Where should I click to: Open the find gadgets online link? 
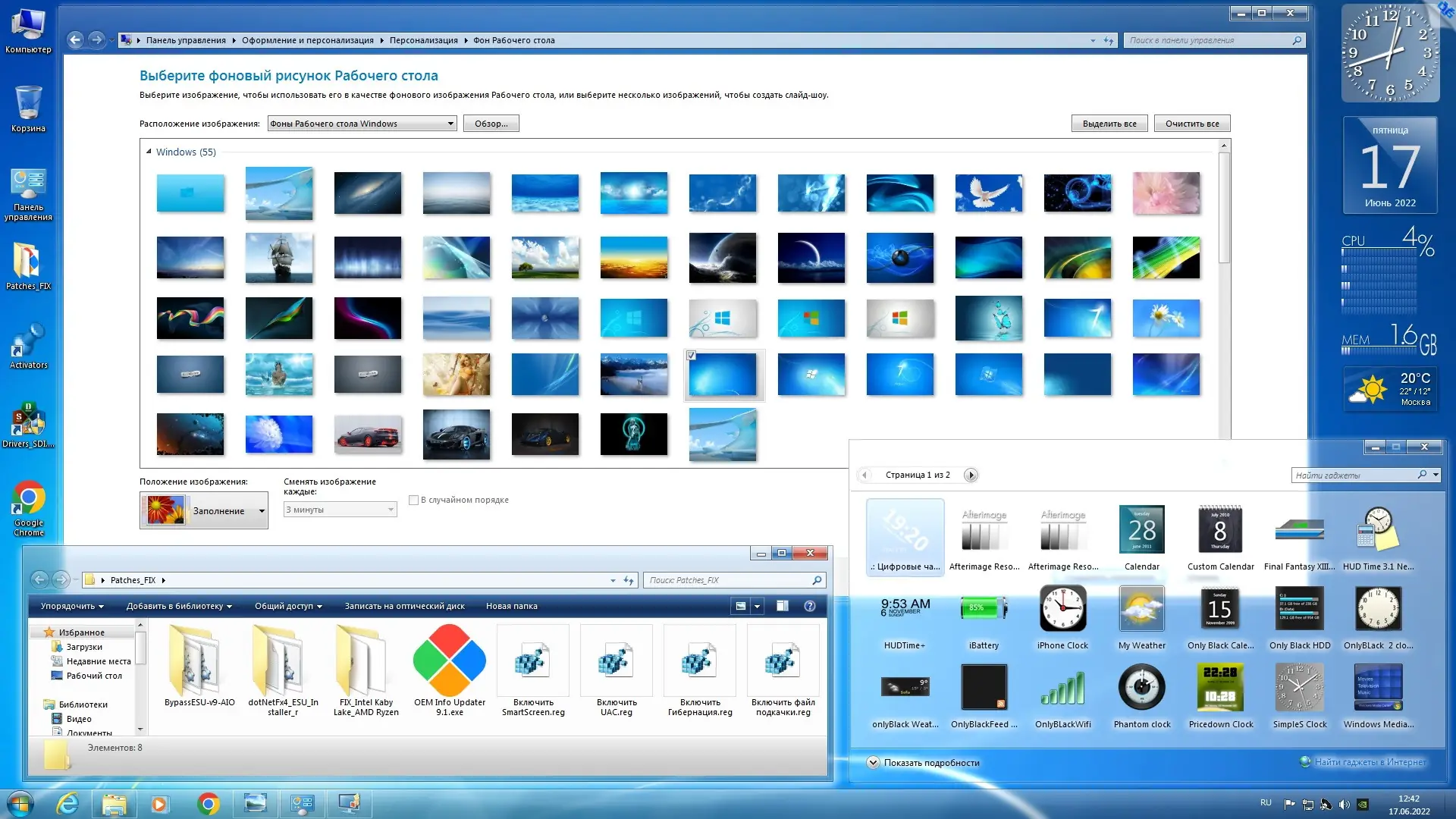click(1369, 762)
